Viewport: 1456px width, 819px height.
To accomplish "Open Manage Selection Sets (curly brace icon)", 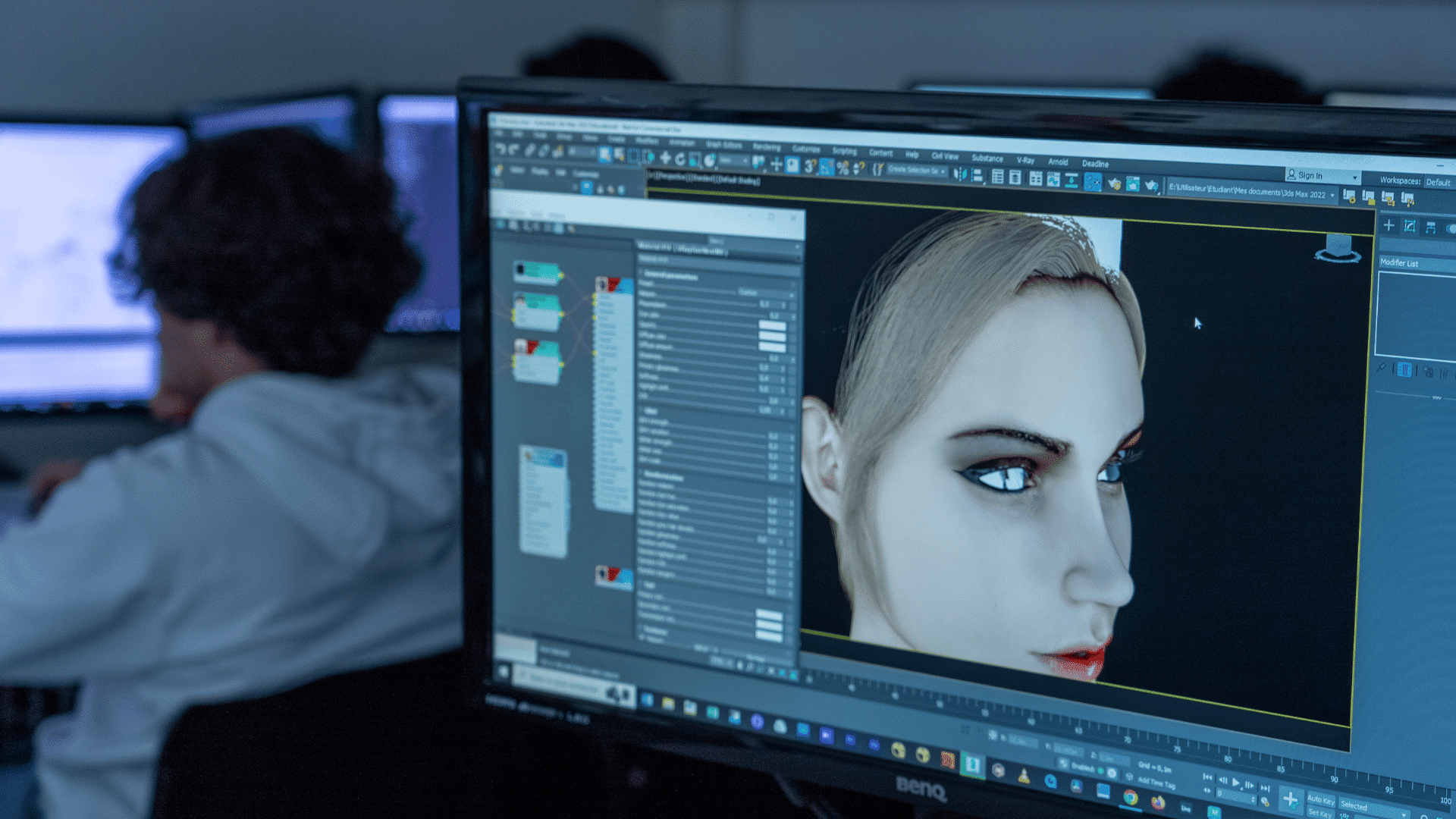I will [x=877, y=169].
